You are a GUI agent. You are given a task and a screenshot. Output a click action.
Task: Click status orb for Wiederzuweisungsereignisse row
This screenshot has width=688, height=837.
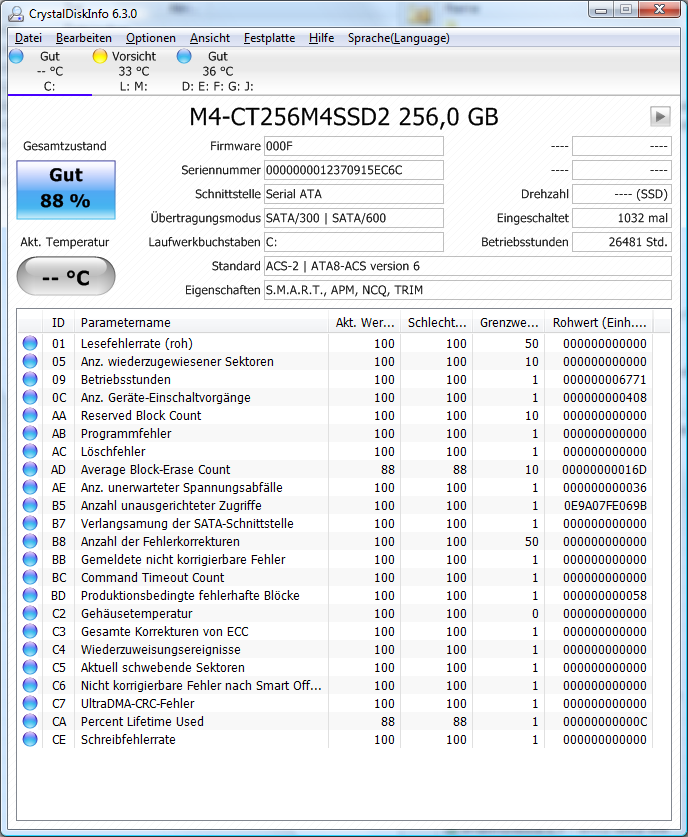click(30, 650)
